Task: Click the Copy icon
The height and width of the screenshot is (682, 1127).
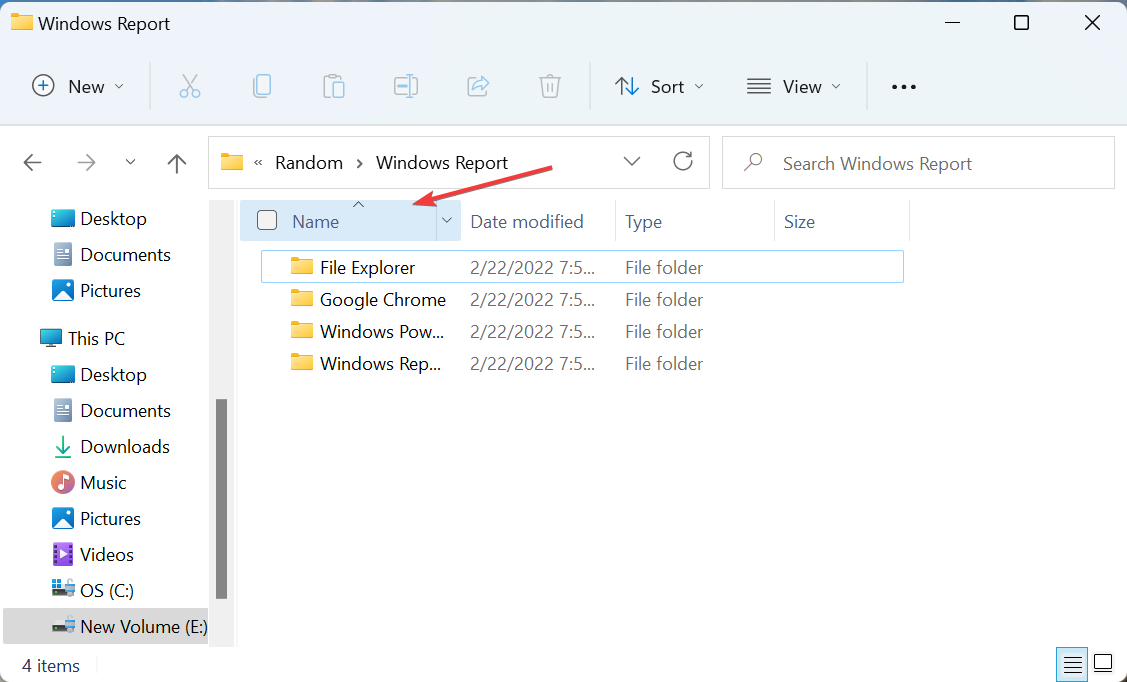Action: [x=262, y=86]
